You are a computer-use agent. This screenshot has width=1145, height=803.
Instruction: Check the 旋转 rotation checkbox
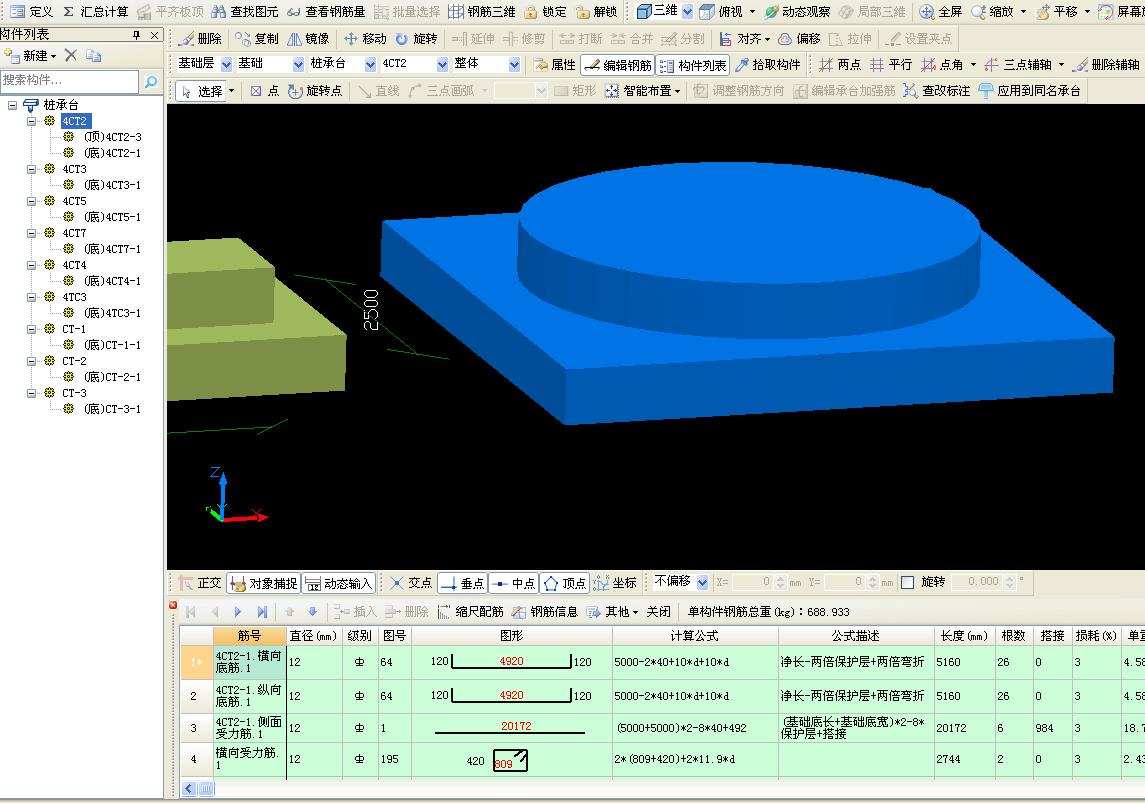tap(908, 583)
